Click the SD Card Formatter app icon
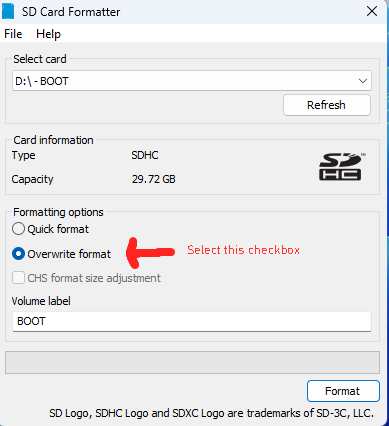 8,11
